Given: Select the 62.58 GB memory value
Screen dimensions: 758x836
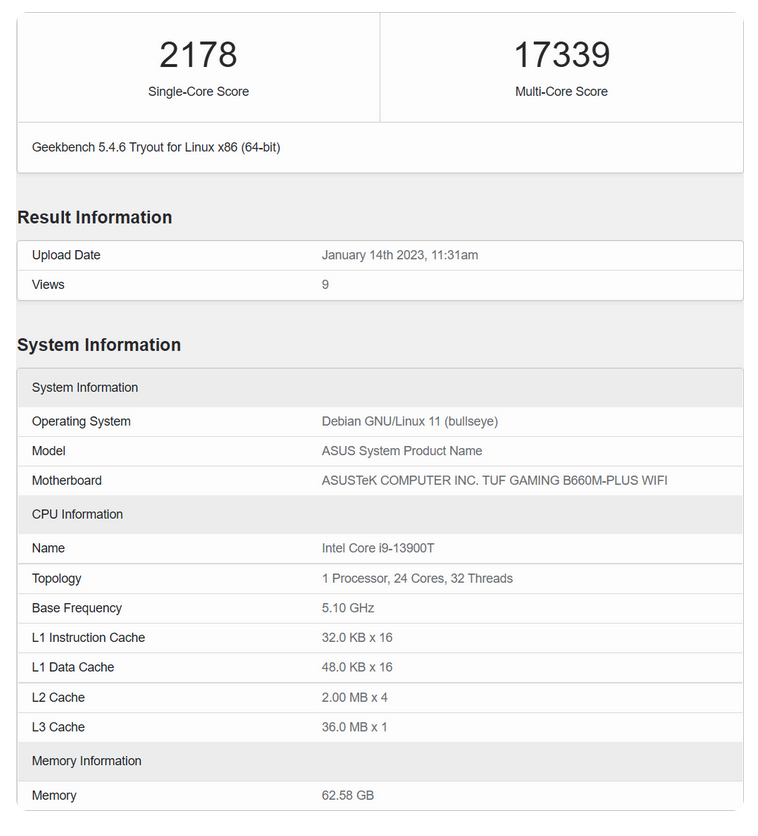Looking at the screenshot, I should 348,796.
